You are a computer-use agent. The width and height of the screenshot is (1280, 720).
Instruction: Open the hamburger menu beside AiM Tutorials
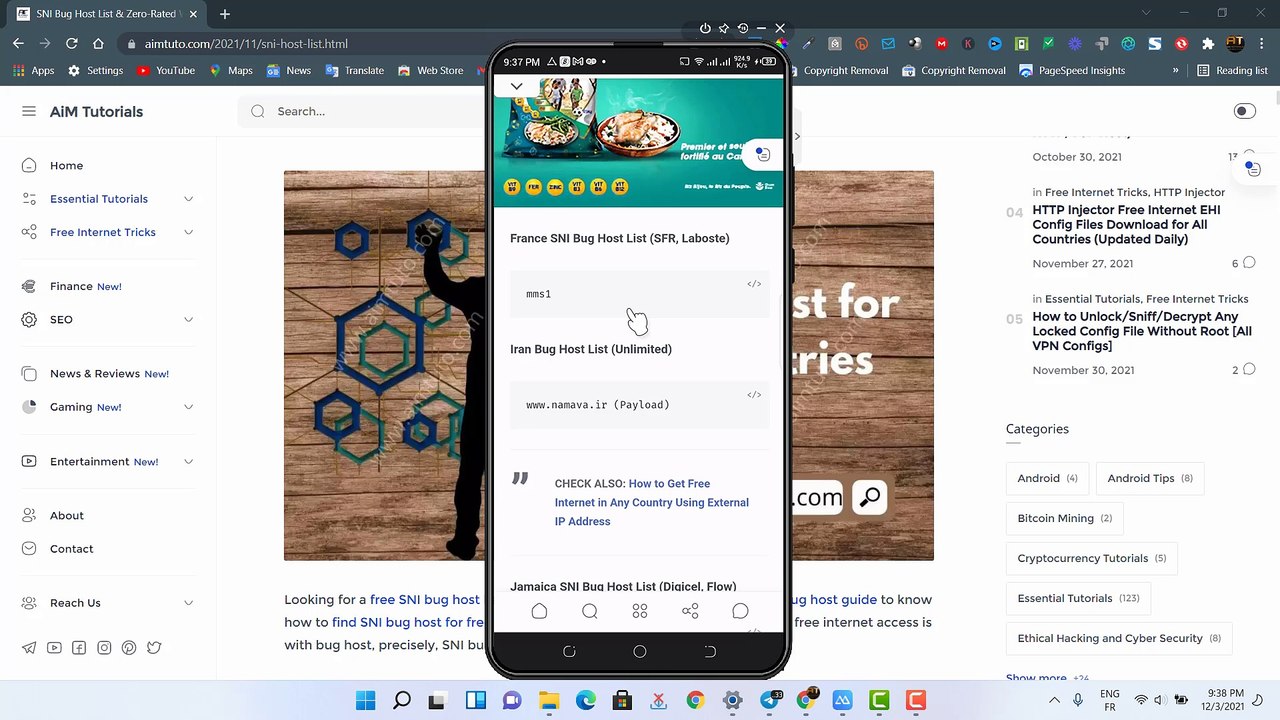coord(29,111)
